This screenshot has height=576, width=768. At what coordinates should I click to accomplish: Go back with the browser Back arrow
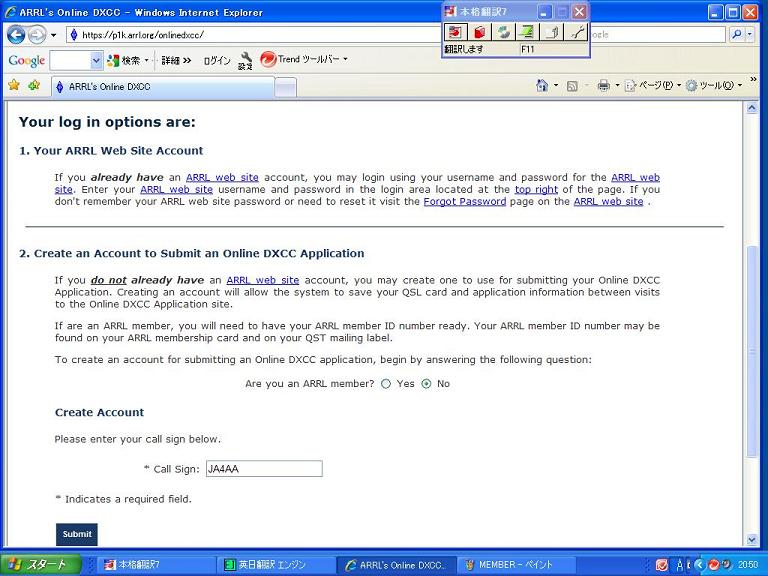pyautogui.click(x=16, y=34)
